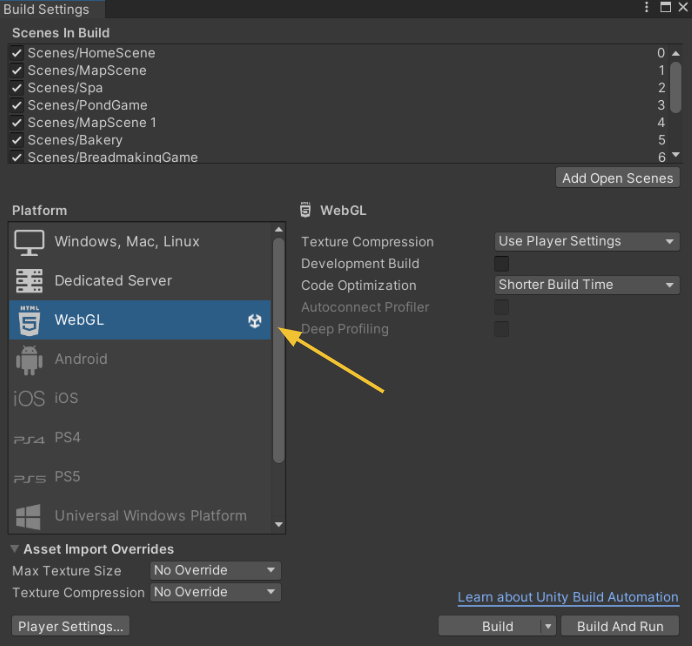This screenshot has height=646, width=692.
Task: Click the Dedicated Server rack icon
Action: click(x=29, y=281)
